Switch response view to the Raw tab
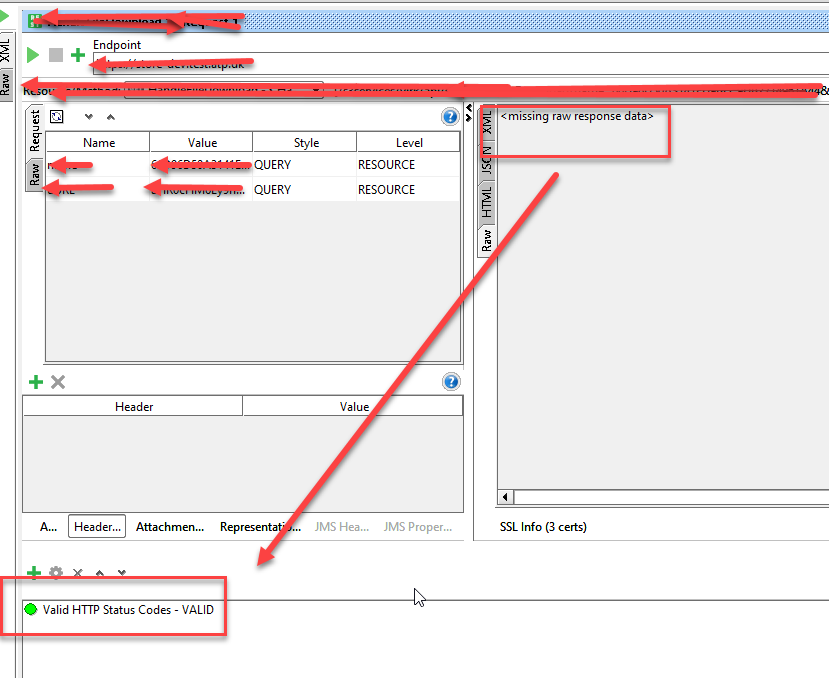The image size is (829, 678). pyautogui.click(x=487, y=241)
